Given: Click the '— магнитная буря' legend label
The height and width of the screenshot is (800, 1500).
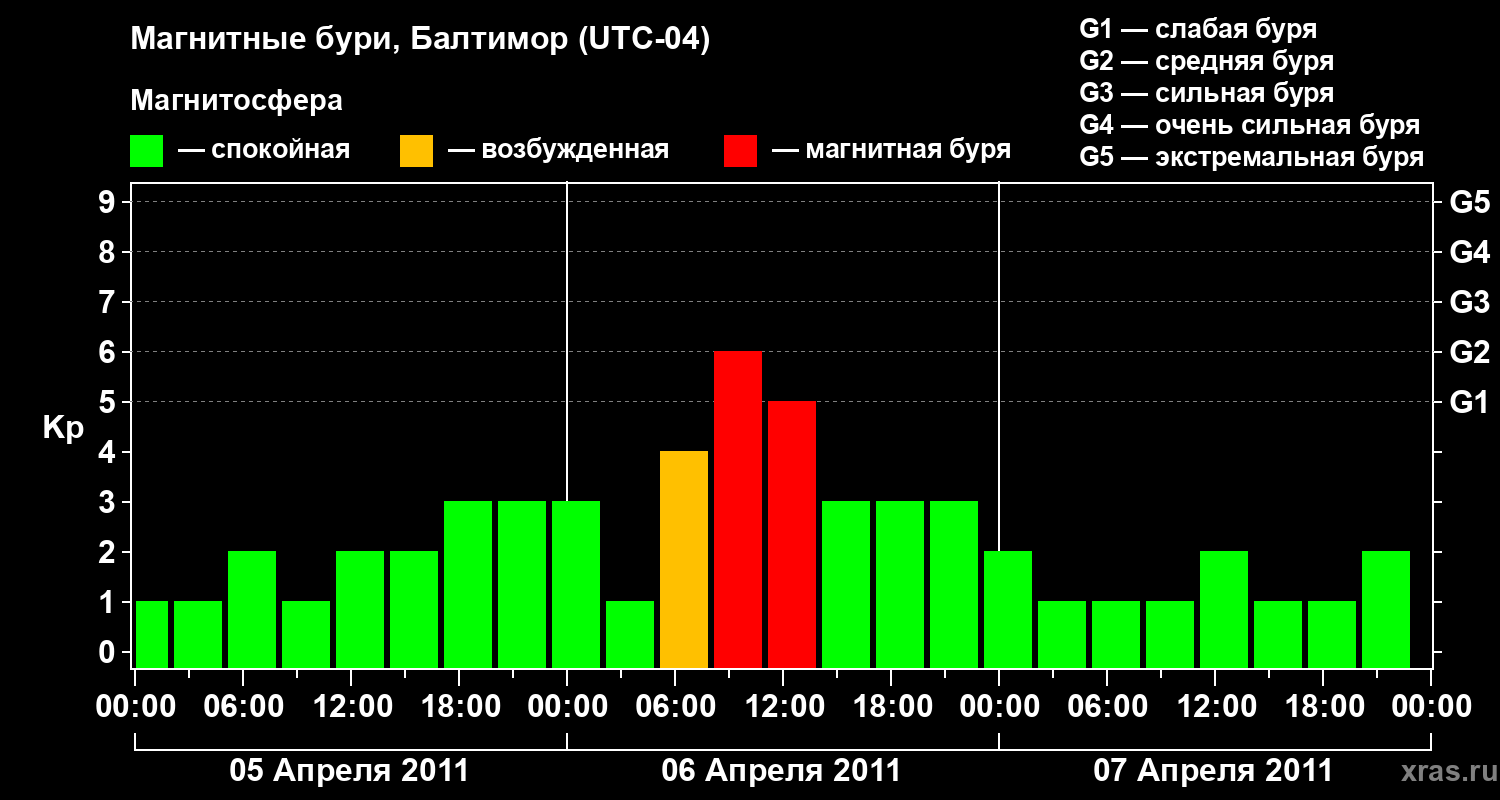Looking at the screenshot, I should 892,151.
